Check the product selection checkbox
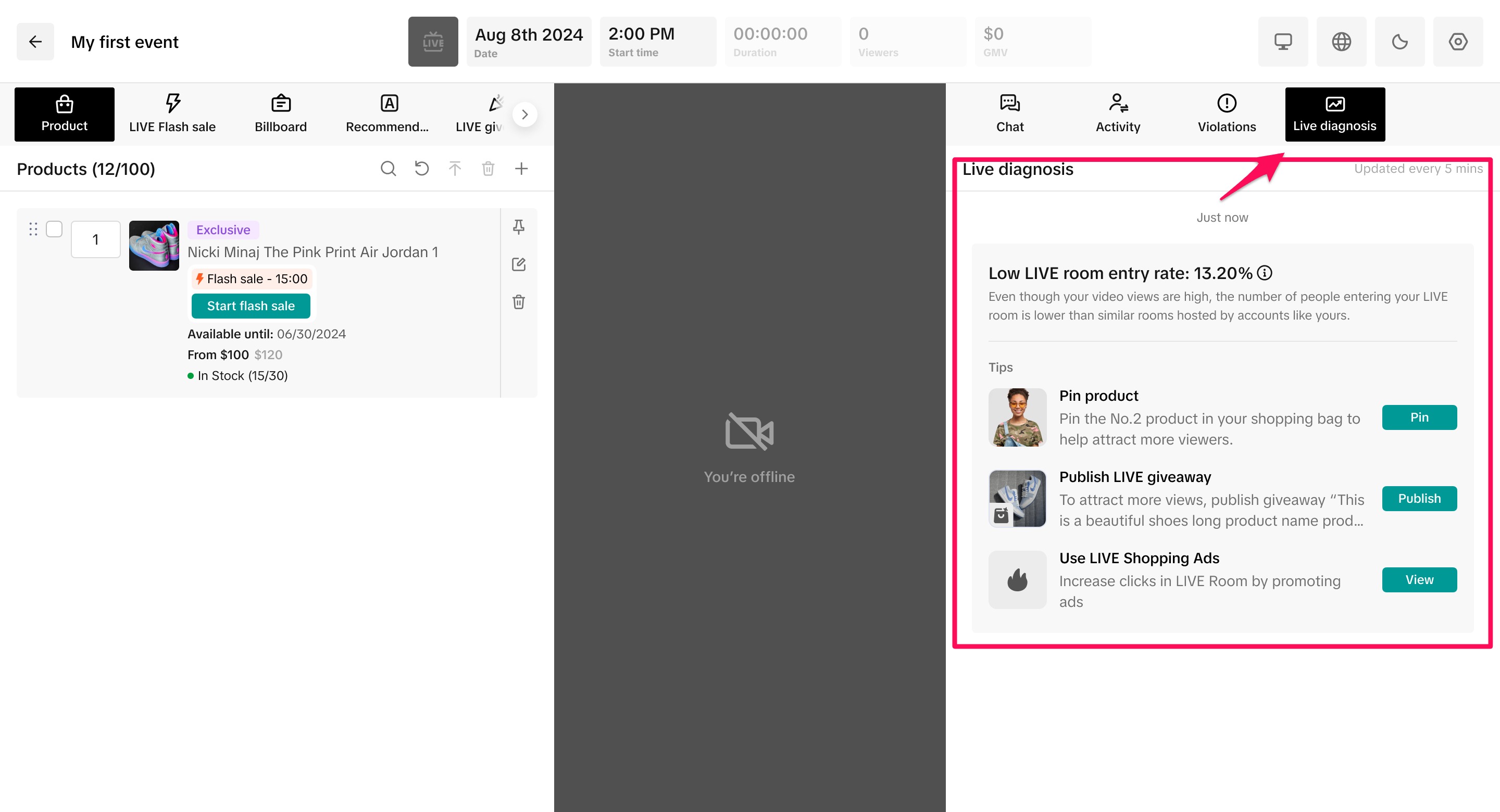 (54, 230)
